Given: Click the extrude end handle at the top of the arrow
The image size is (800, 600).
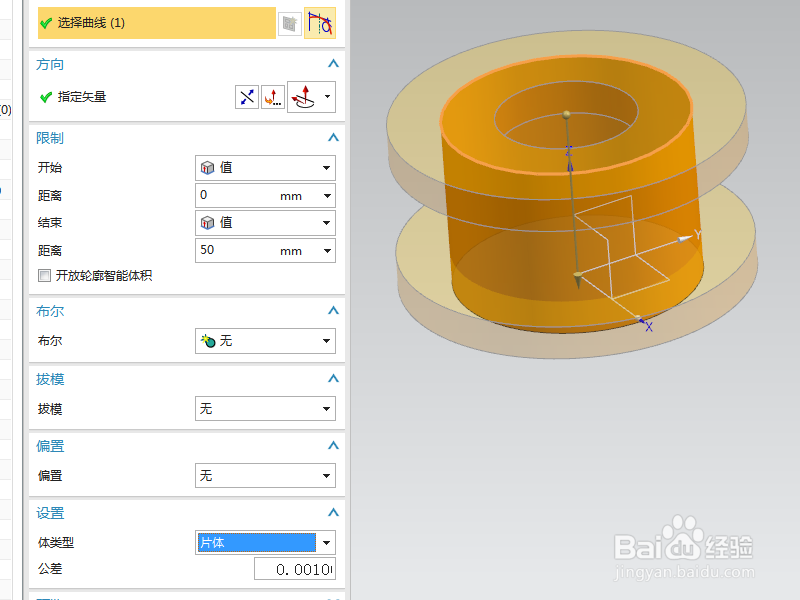Looking at the screenshot, I should click(x=566, y=115).
